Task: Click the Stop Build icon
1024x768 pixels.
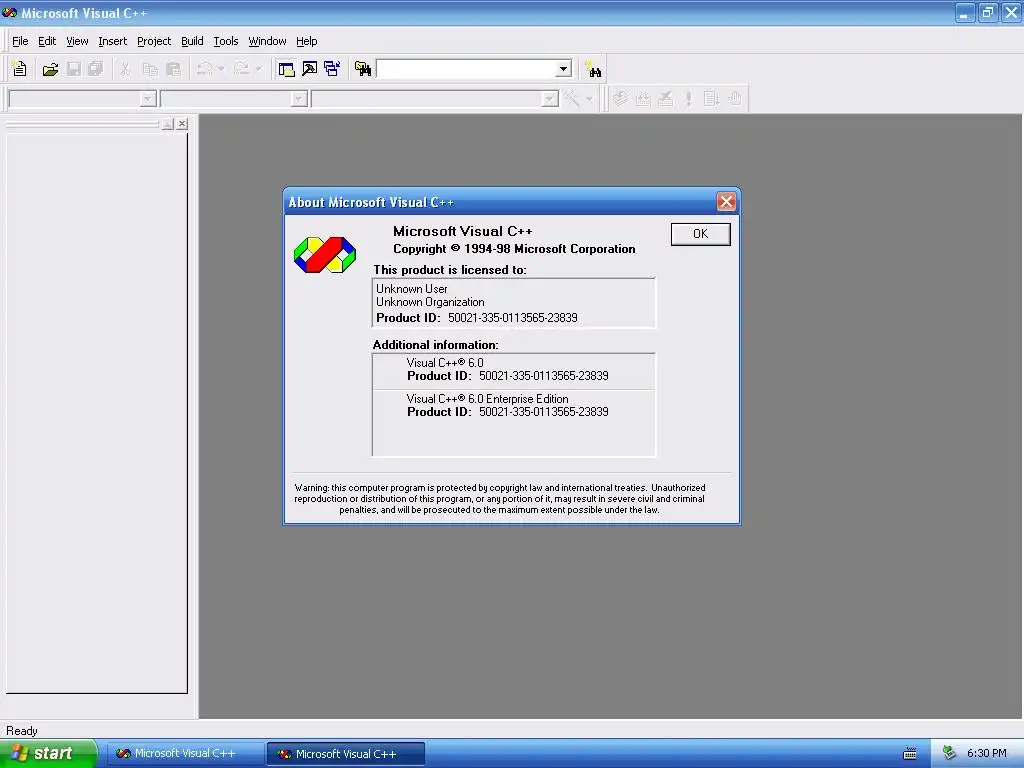Action: coord(665,99)
